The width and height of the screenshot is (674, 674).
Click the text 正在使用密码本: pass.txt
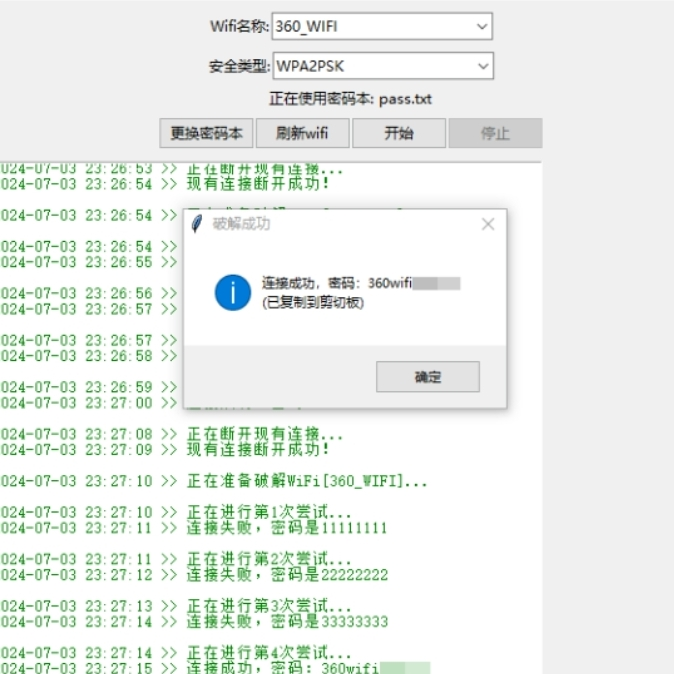(x=350, y=99)
